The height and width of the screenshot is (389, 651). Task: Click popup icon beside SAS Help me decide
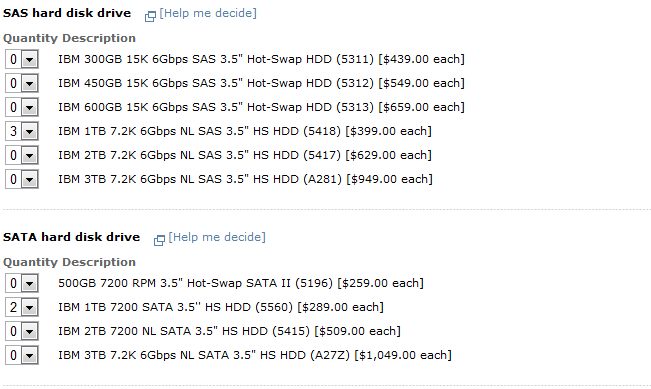pyautogui.click(x=150, y=16)
